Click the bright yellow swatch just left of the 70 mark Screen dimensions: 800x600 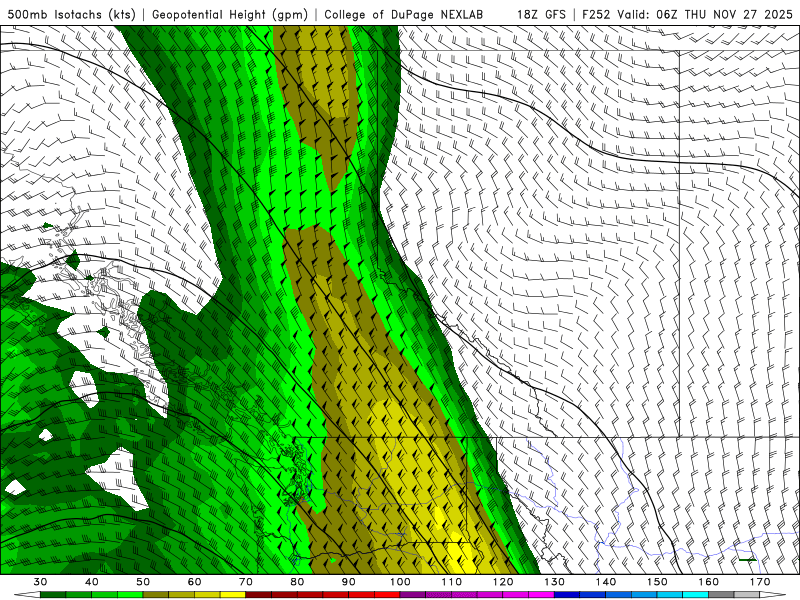[233, 595]
